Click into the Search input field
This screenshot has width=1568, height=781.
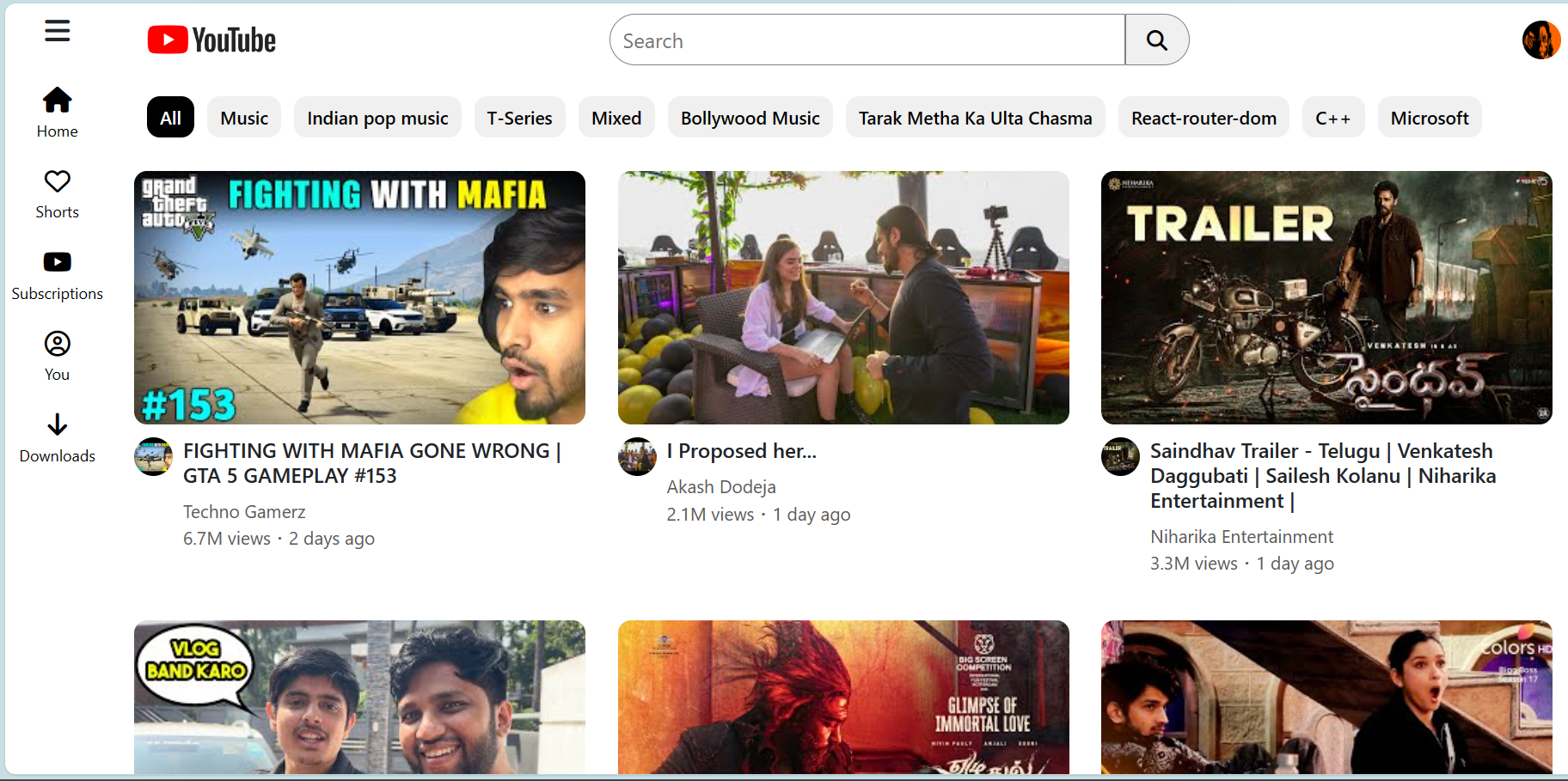click(867, 40)
